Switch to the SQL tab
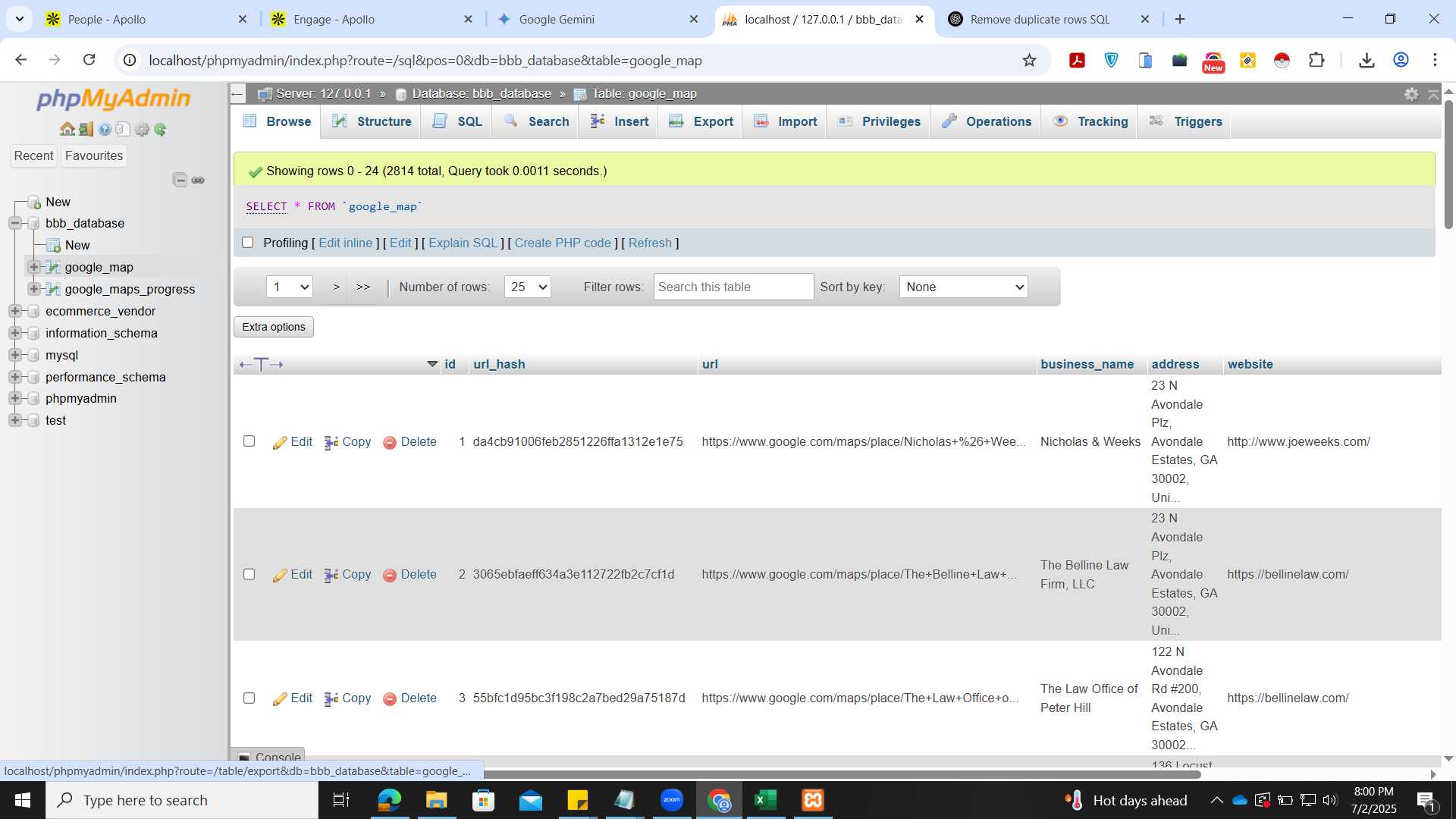Viewport: 1456px width, 819px height. click(x=457, y=121)
